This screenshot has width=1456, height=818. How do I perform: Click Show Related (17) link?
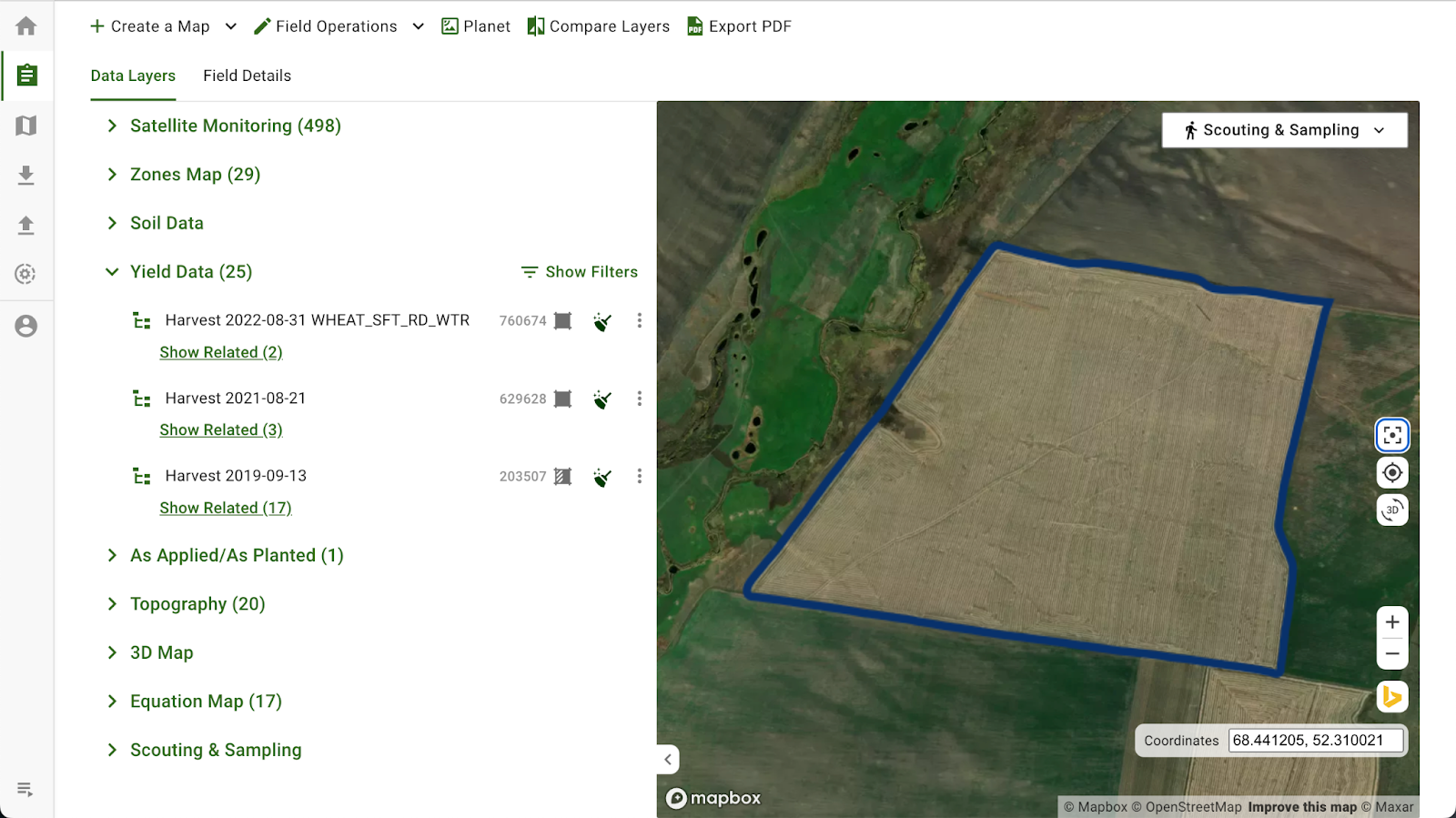pyautogui.click(x=226, y=509)
